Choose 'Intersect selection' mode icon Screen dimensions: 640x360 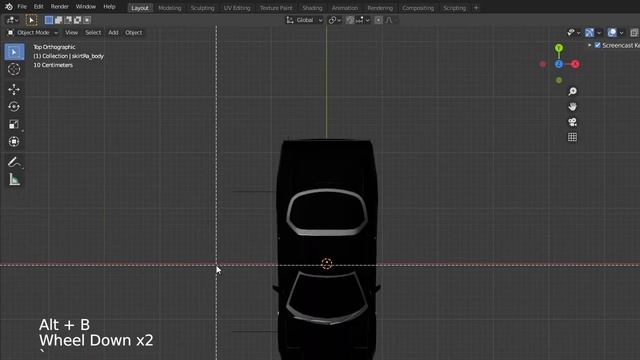(x=87, y=20)
